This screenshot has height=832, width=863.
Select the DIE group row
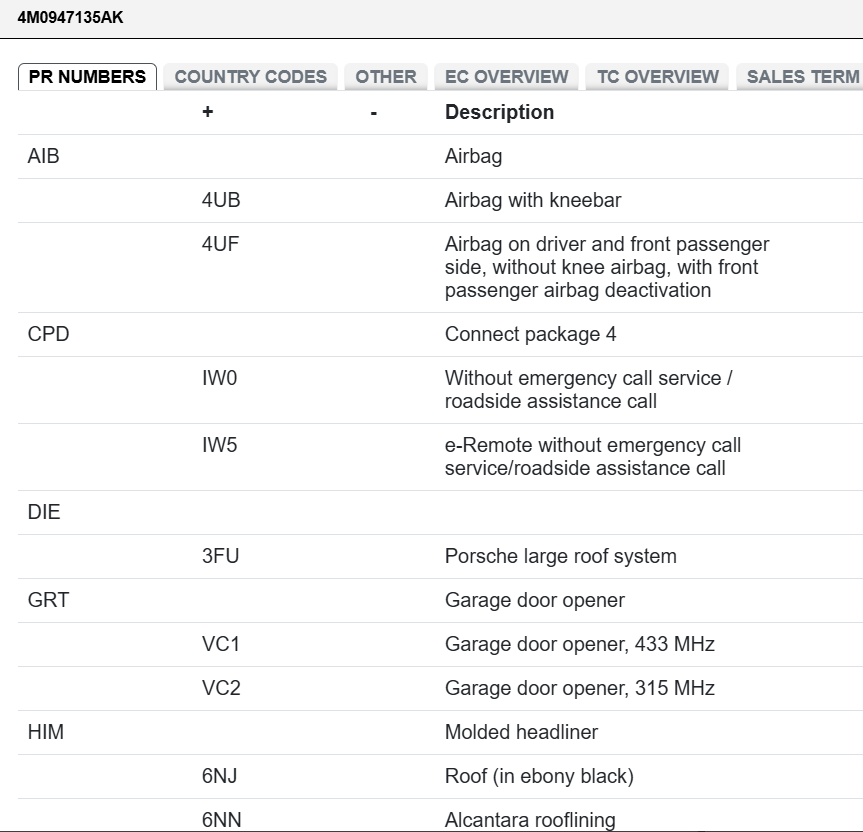(44, 512)
